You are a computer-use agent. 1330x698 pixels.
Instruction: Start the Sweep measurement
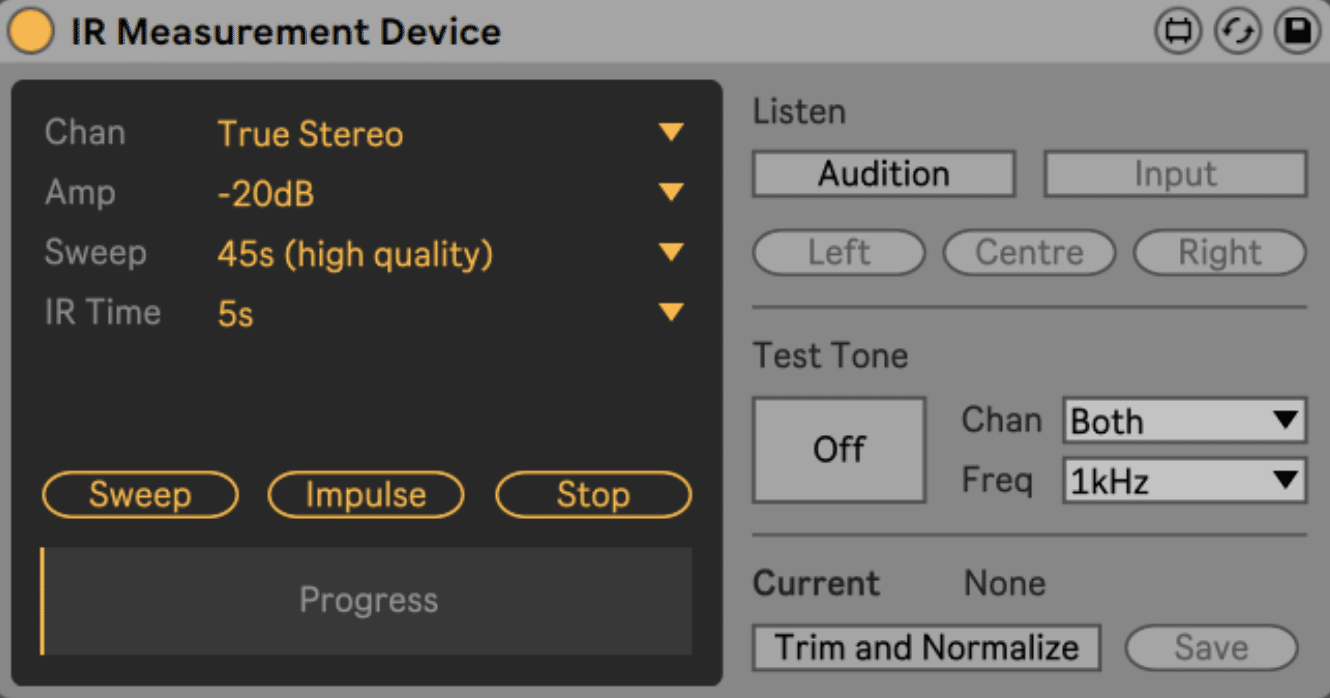click(x=140, y=495)
